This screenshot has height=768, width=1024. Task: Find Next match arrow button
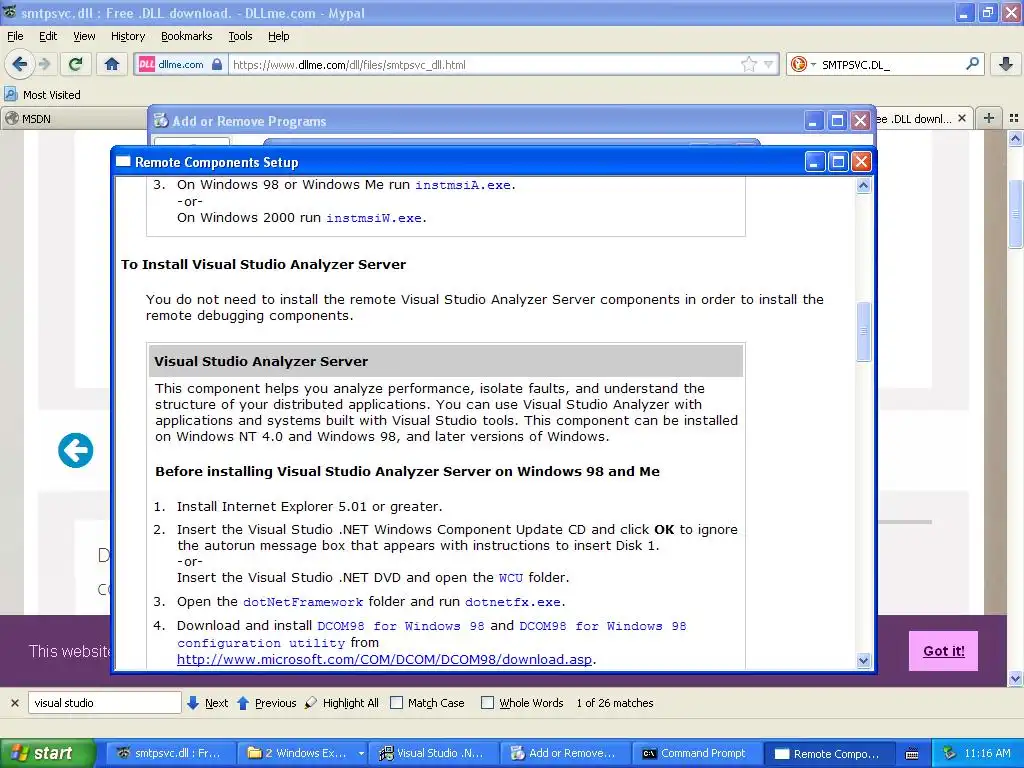[207, 703]
